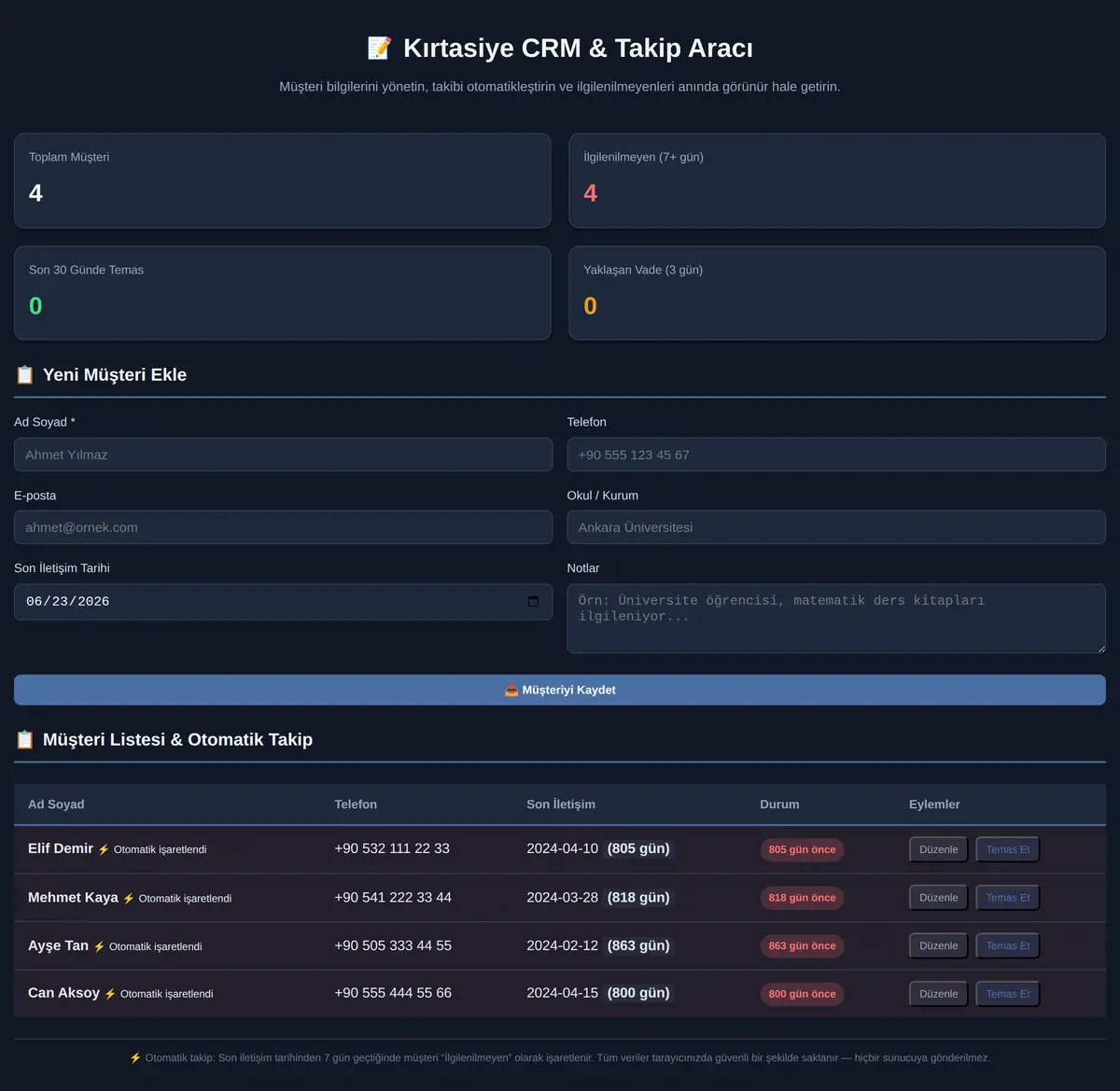Open Düzenle for Mehmet Kaya

pos(938,898)
